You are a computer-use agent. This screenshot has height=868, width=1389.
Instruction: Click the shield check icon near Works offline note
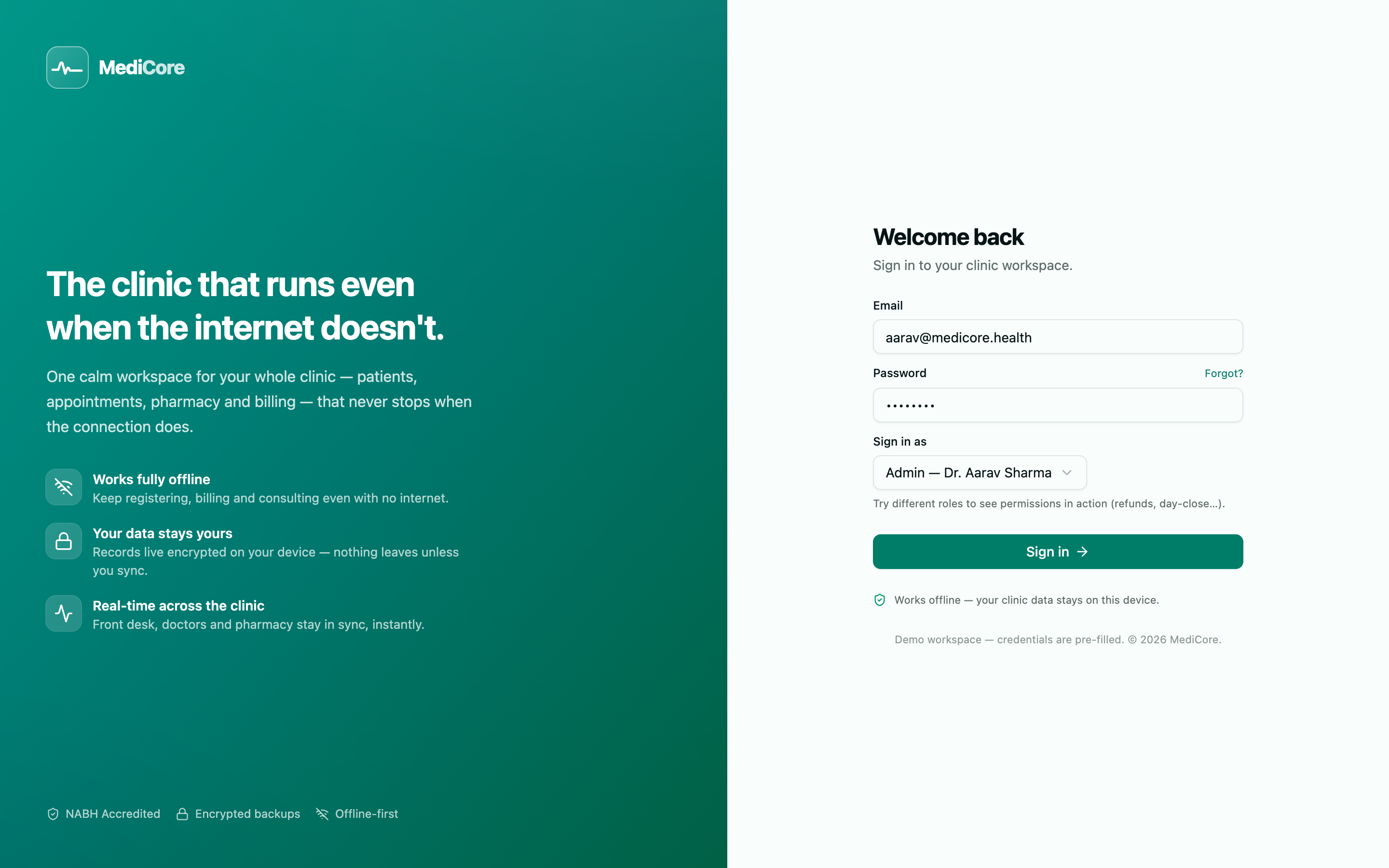point(879,600)
